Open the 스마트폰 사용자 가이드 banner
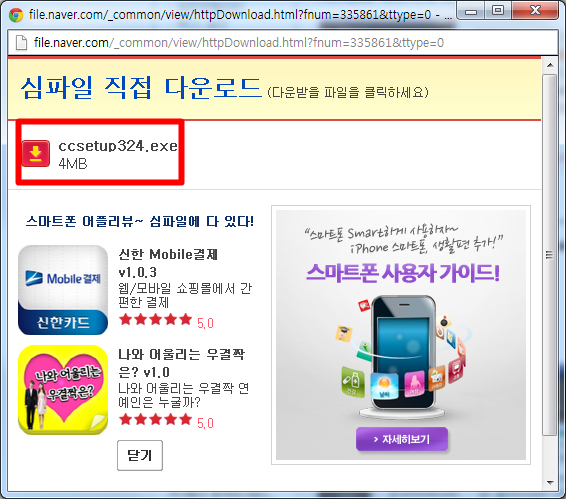 click(x=401, y=335)
